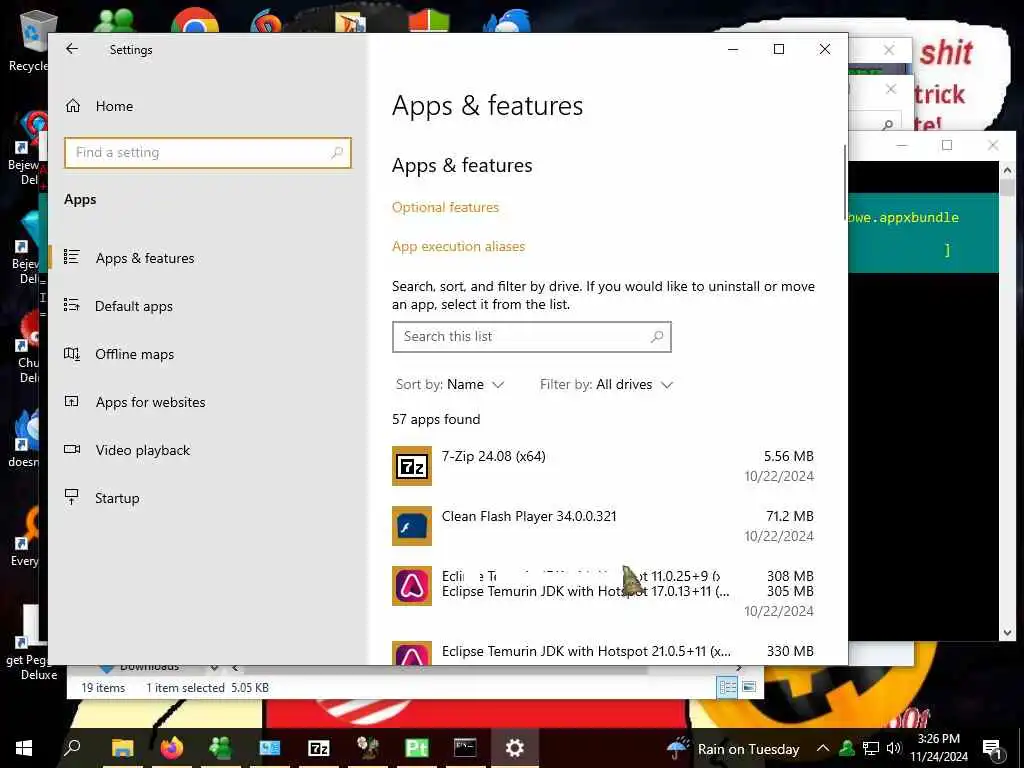The image size is (1024, 768).
Task: Open the App execution aliases link
Action: point(458,246)
